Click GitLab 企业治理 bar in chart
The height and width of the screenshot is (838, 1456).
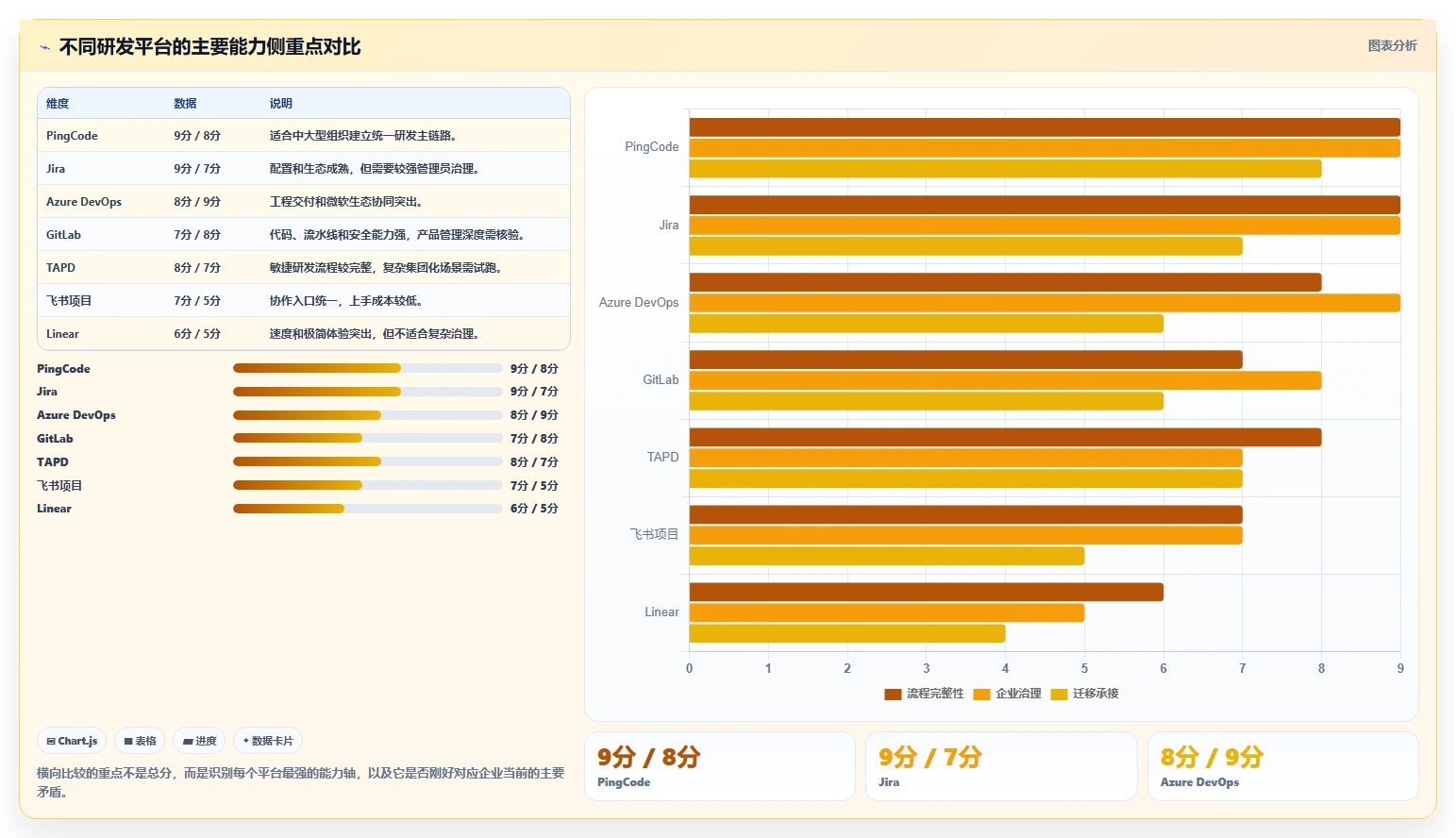(x=1005, y=380)
